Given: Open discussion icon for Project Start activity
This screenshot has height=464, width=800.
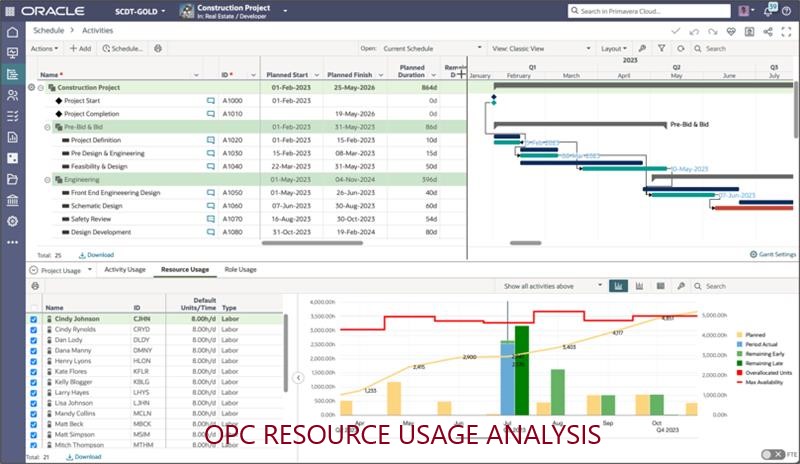Looking at the screenshot, I should [211, 101].
